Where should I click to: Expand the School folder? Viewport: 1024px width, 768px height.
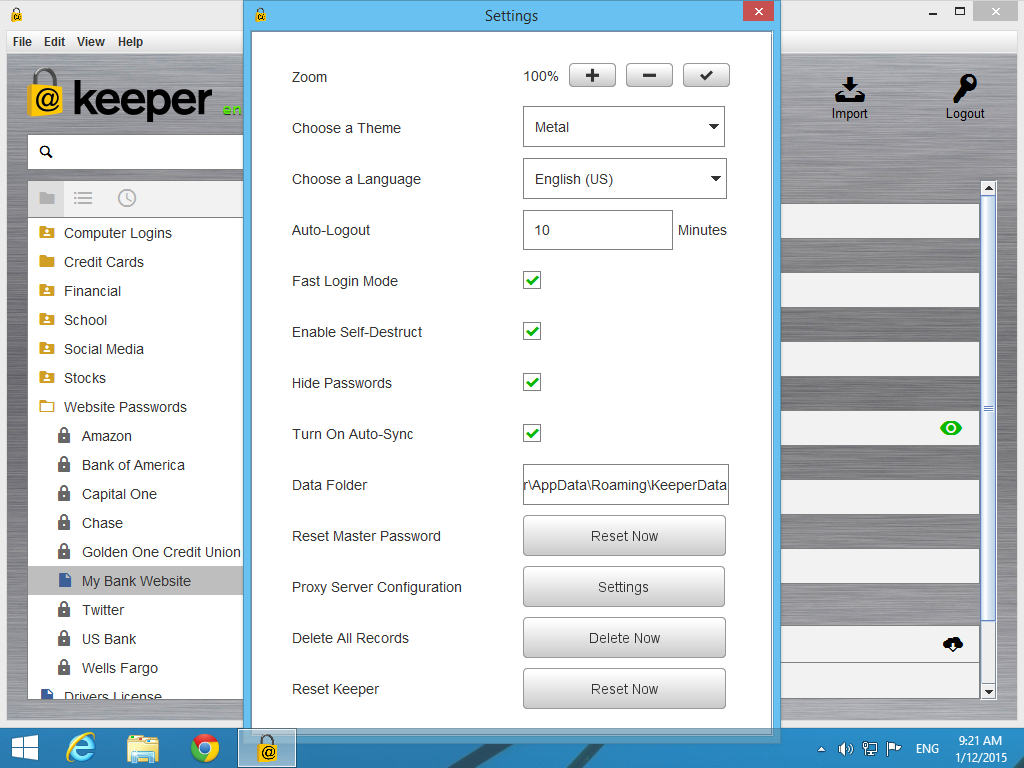point(46,319)
